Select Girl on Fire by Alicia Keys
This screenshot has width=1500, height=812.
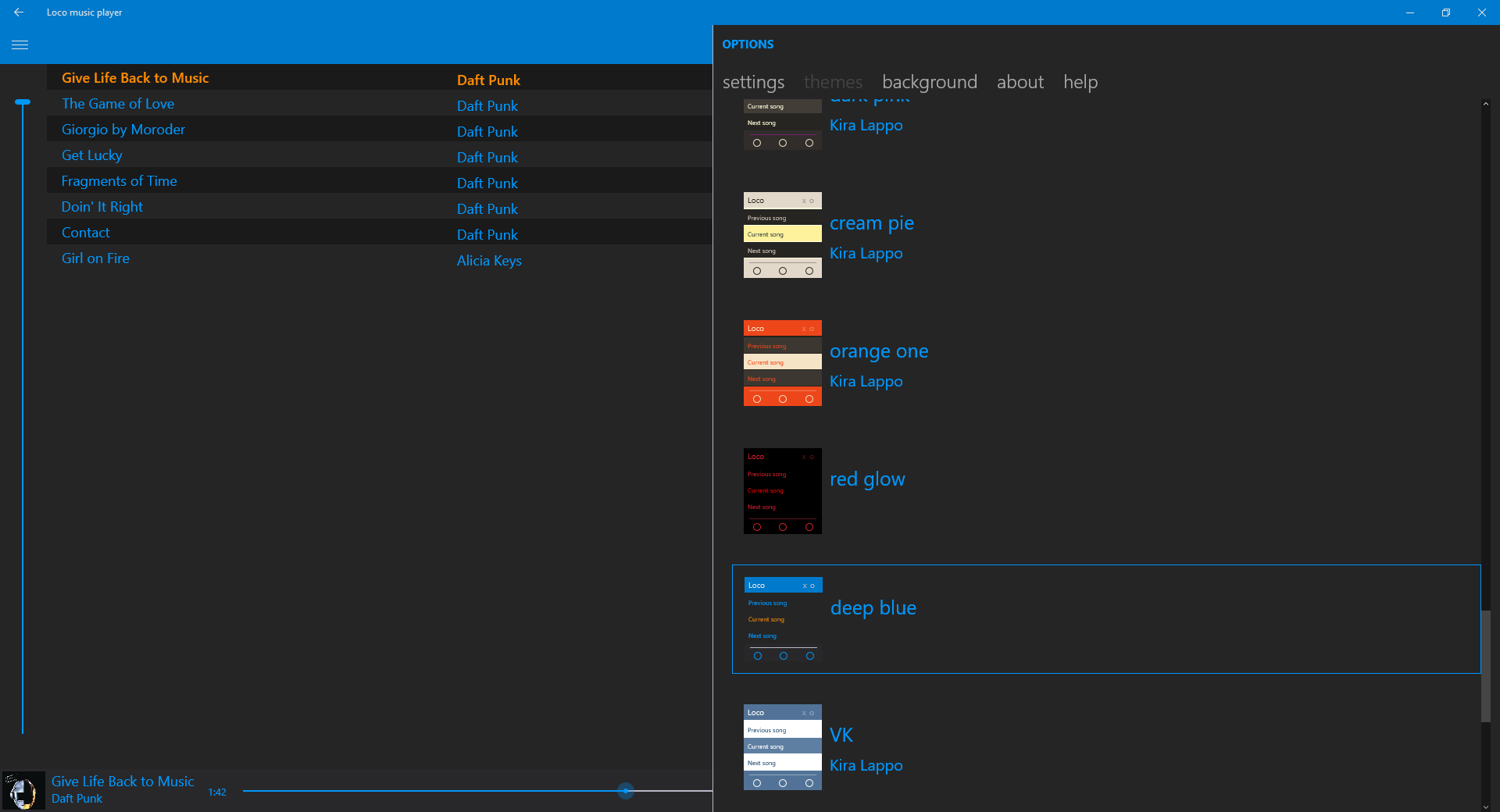[95, 258]
